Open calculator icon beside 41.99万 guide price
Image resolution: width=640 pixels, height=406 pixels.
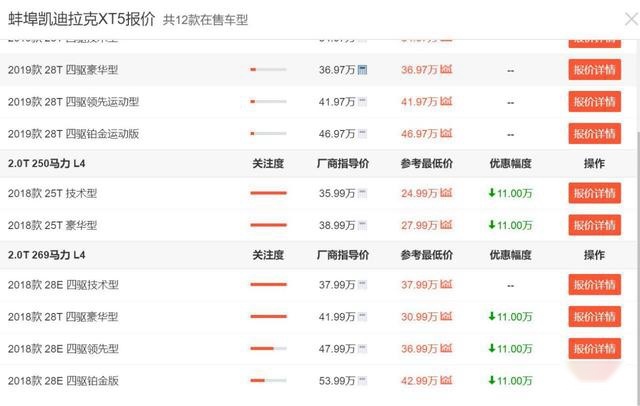pyautogui.click(x=362, y=316)
